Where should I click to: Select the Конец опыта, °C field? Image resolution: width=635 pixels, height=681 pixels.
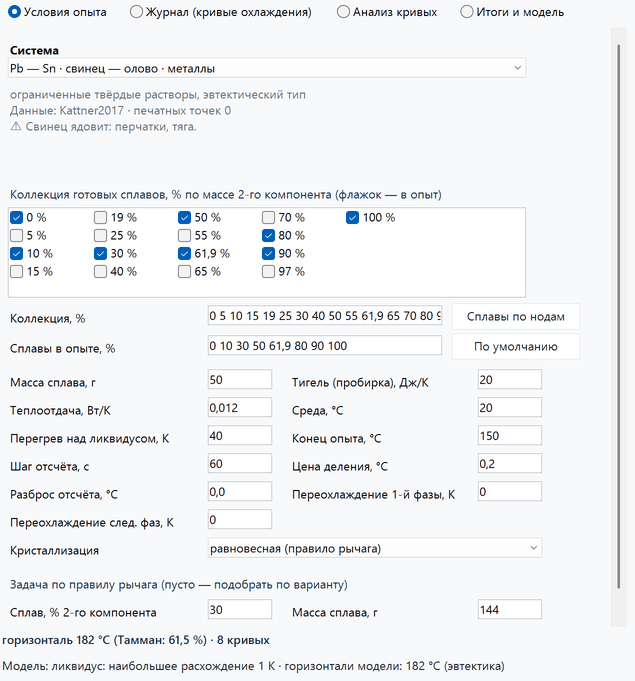click(509, 436)
